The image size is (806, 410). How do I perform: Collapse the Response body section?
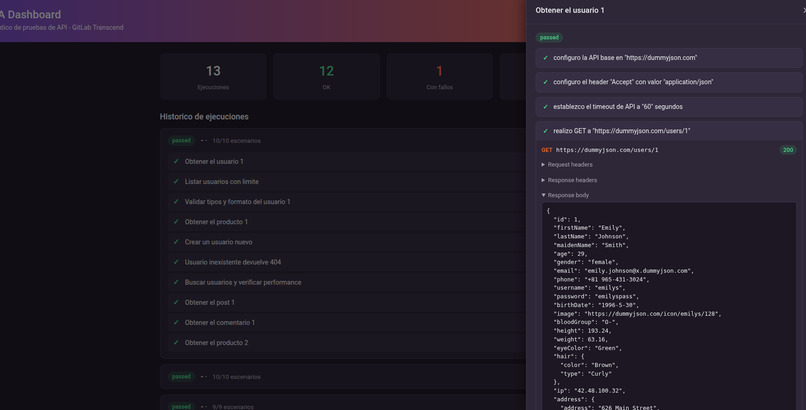click(565, 195)
